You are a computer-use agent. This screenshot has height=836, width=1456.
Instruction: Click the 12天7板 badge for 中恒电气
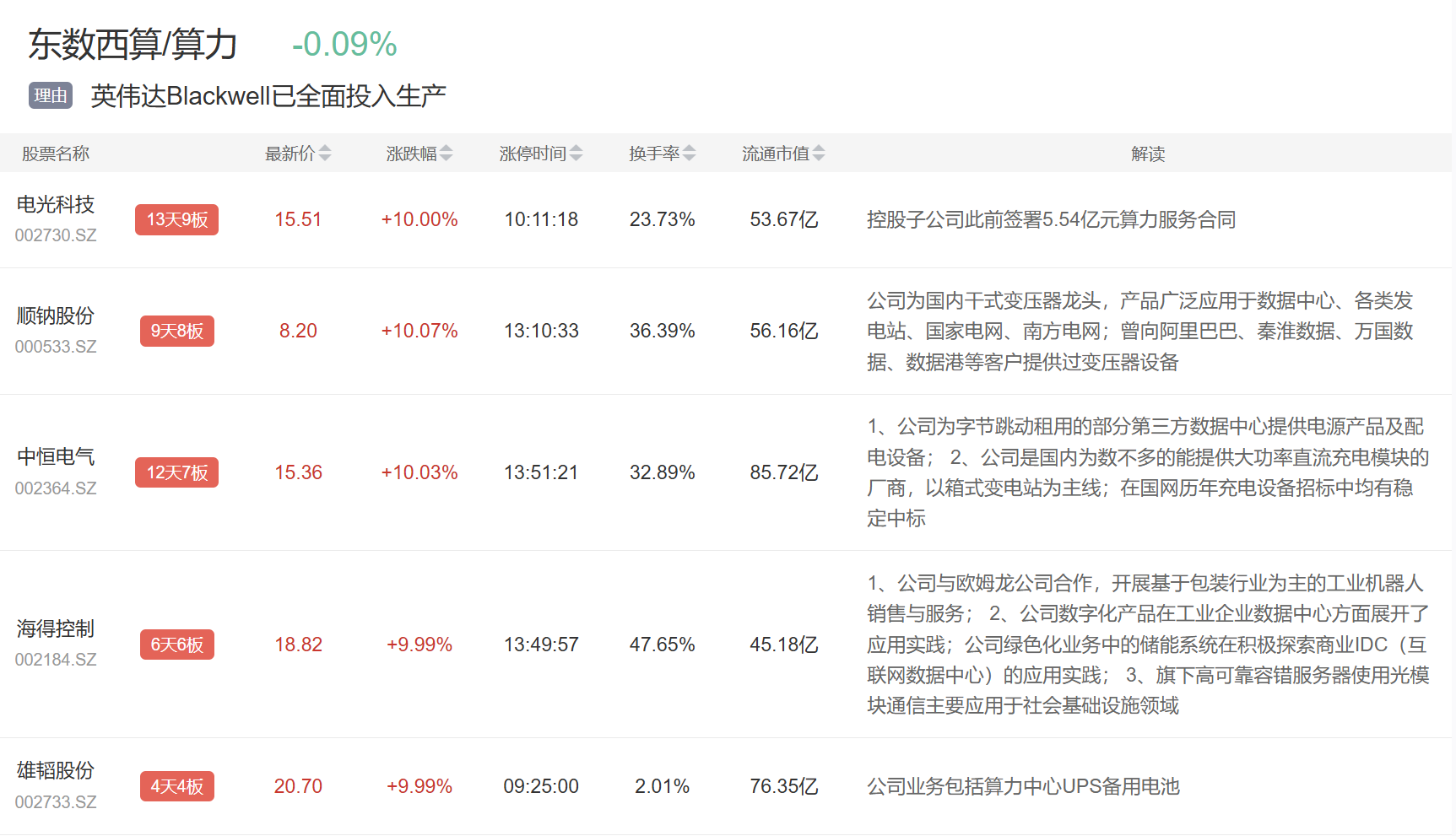(x=176, y=472)
